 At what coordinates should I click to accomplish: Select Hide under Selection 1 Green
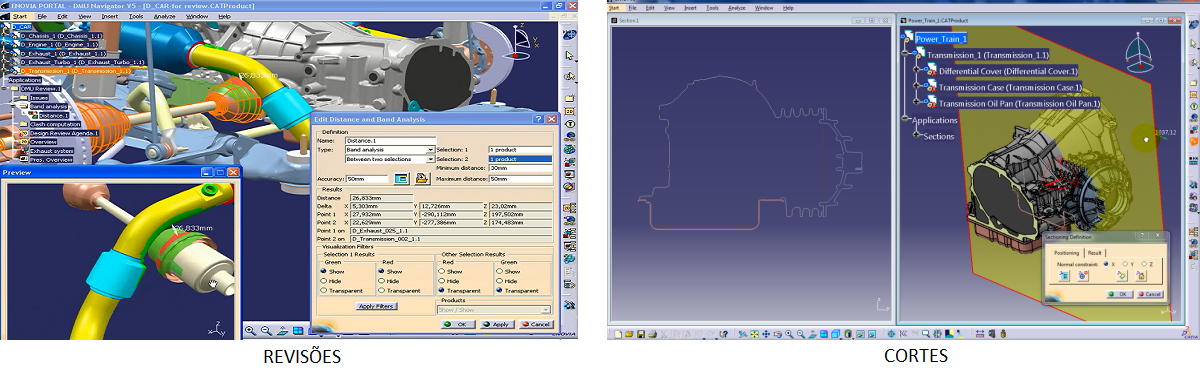[324, 281]
